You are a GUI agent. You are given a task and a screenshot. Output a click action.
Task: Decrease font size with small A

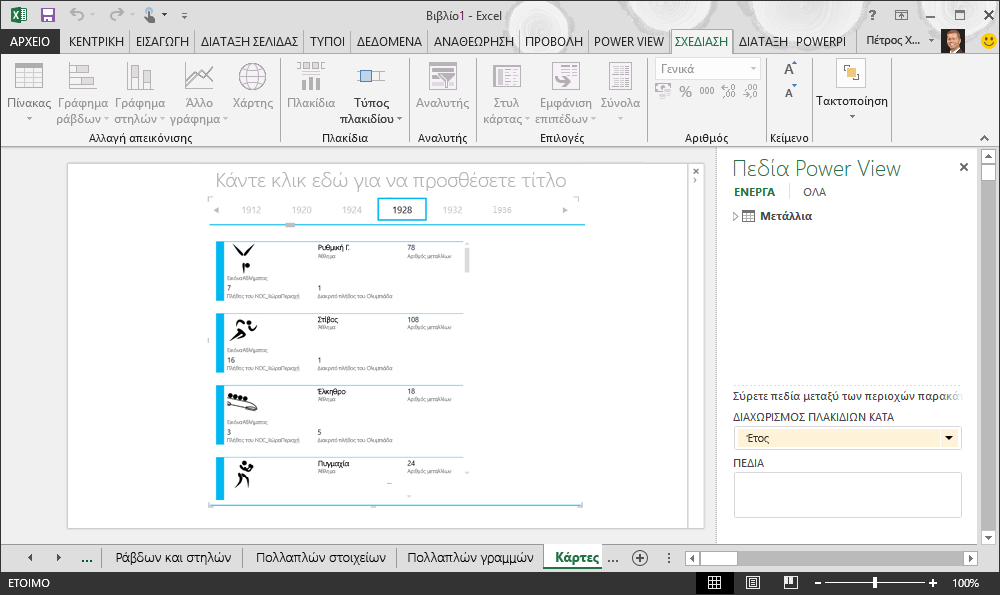(x=790, y=92)
